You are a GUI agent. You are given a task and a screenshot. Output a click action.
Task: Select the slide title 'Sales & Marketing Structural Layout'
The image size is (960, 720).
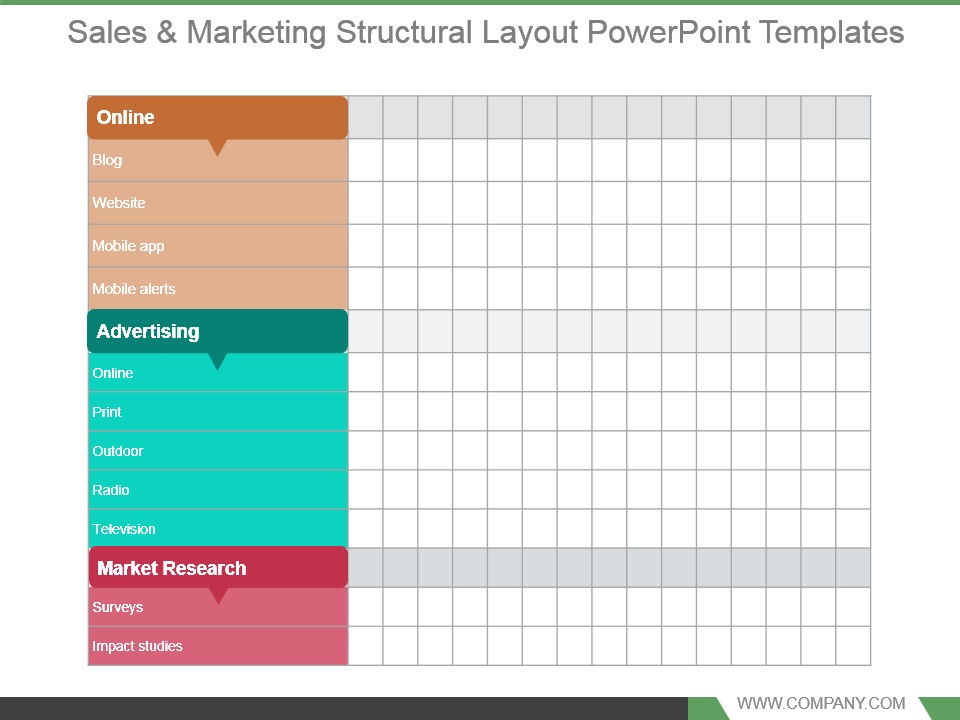point(486,32)
